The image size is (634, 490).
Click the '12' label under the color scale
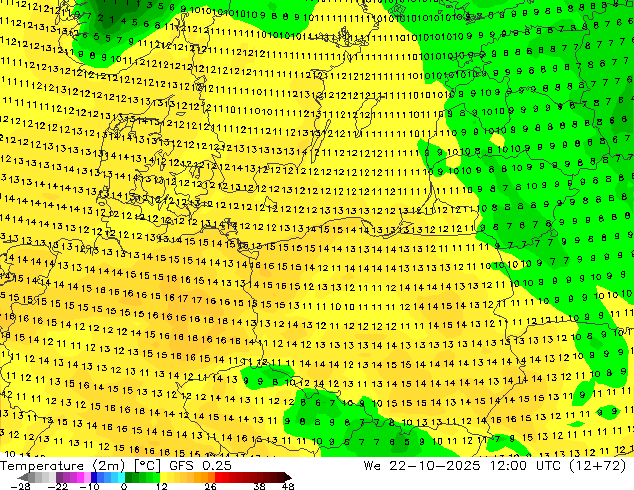click(x=162, y=486)
